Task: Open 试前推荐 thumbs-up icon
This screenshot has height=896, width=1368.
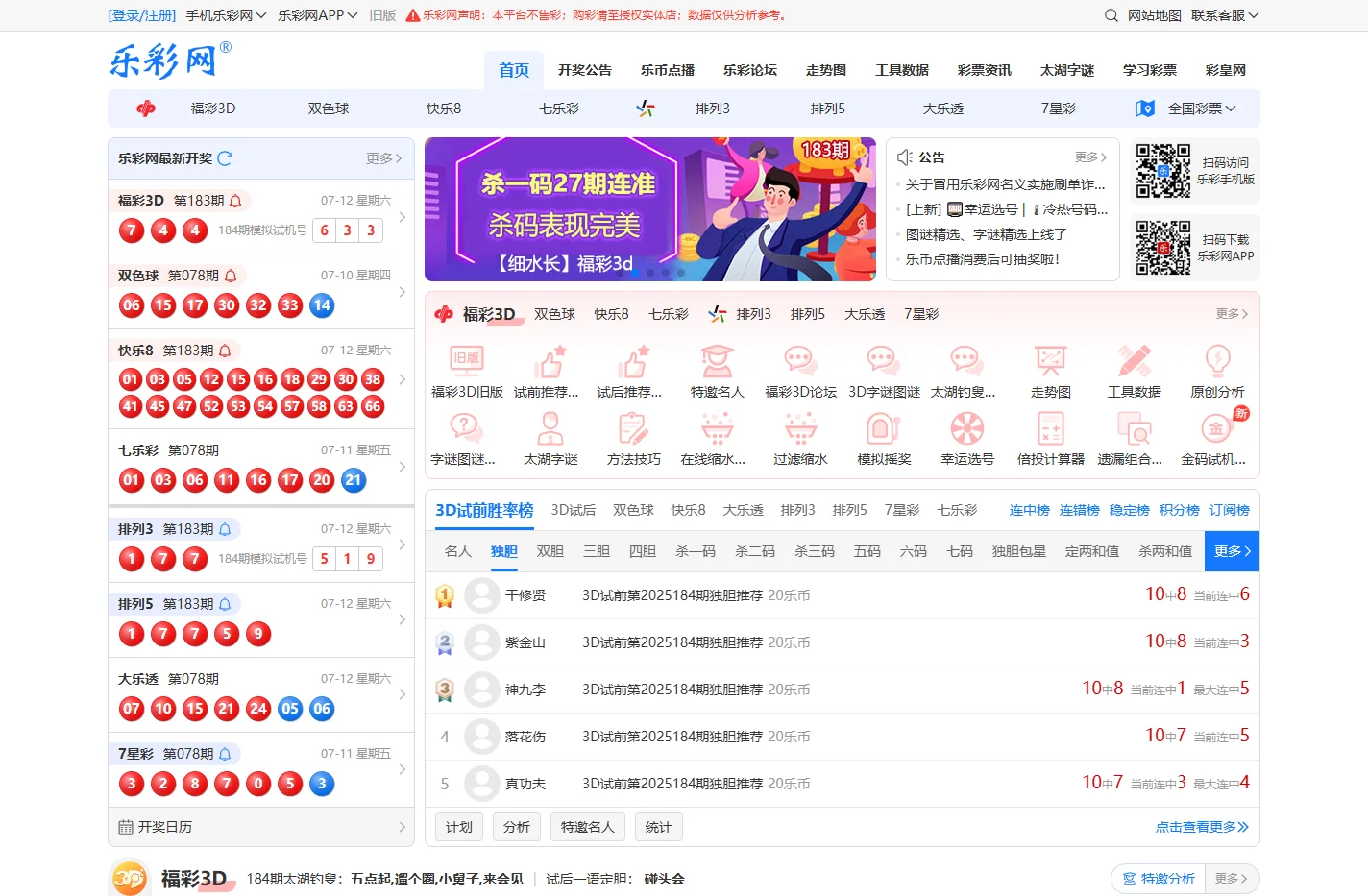Action: pos(550,361)
